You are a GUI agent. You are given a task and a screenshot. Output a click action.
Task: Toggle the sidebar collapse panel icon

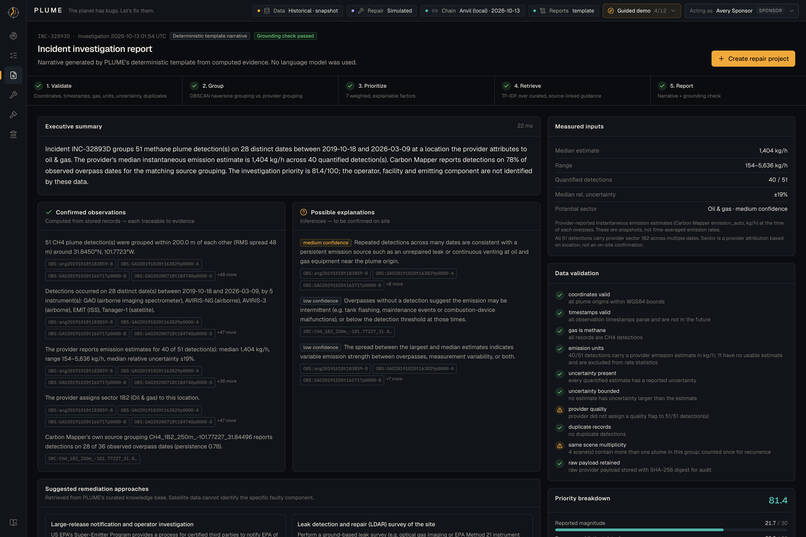[x=13, y=522]
